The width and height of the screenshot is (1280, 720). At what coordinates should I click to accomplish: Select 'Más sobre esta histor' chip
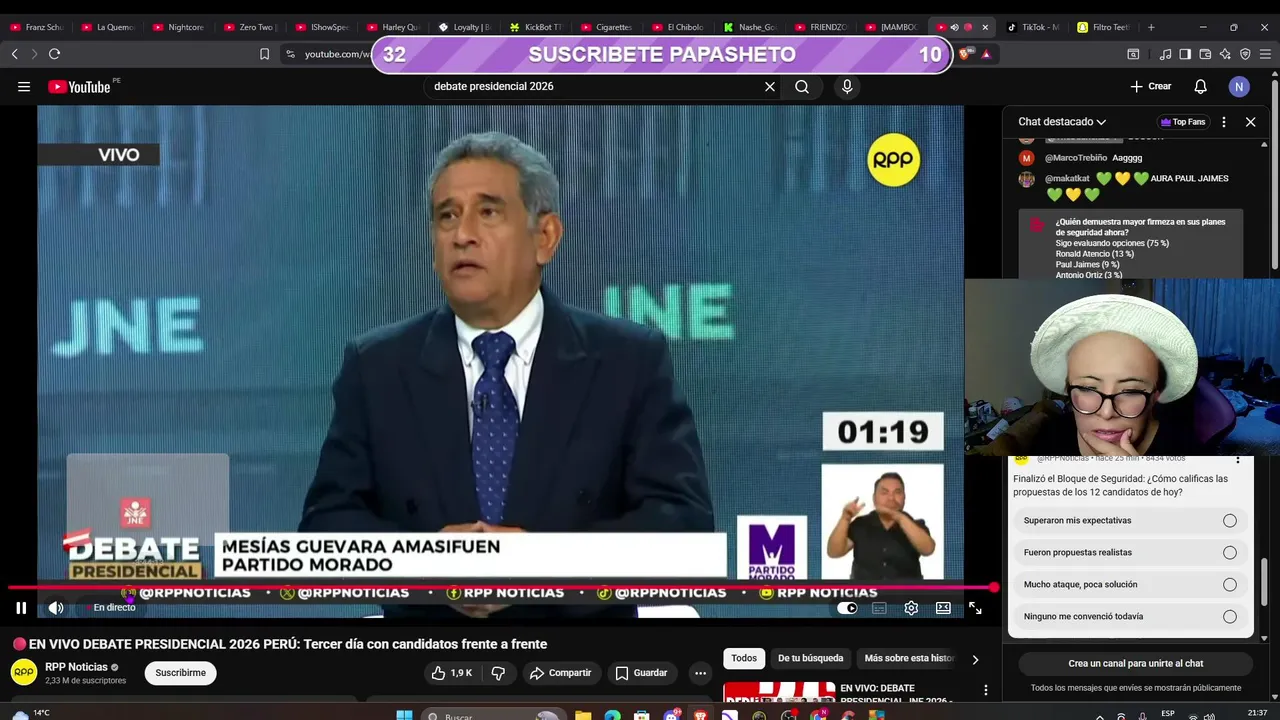[909, 658]
